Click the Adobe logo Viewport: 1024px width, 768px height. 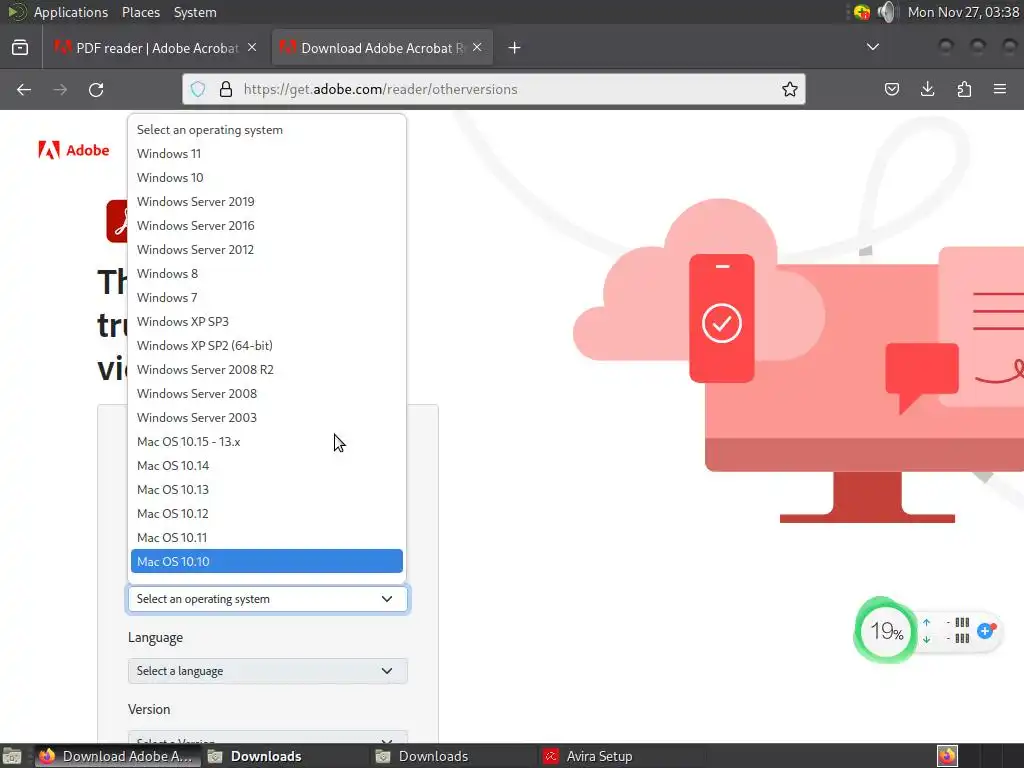[74, 150]
